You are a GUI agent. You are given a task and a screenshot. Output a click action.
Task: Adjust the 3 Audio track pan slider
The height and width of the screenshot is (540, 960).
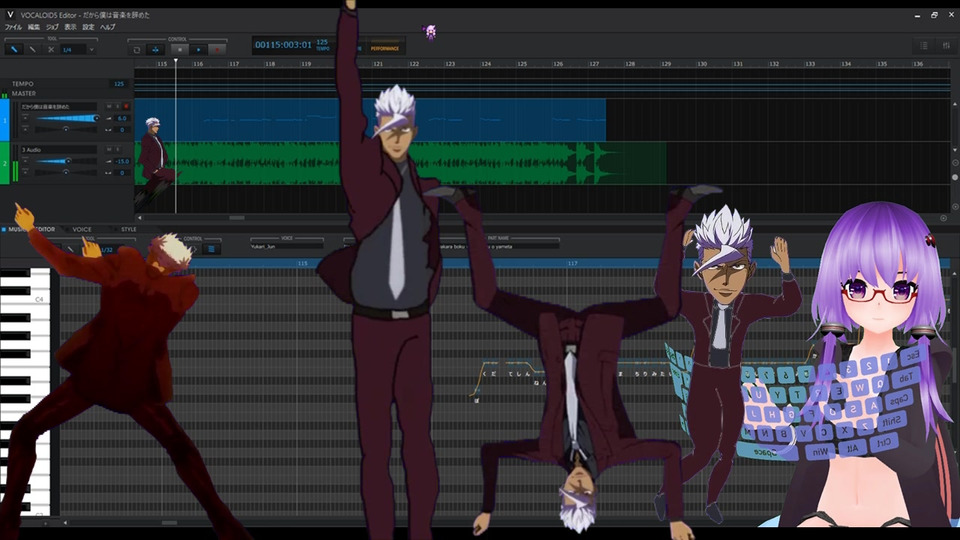click(66, 172)
